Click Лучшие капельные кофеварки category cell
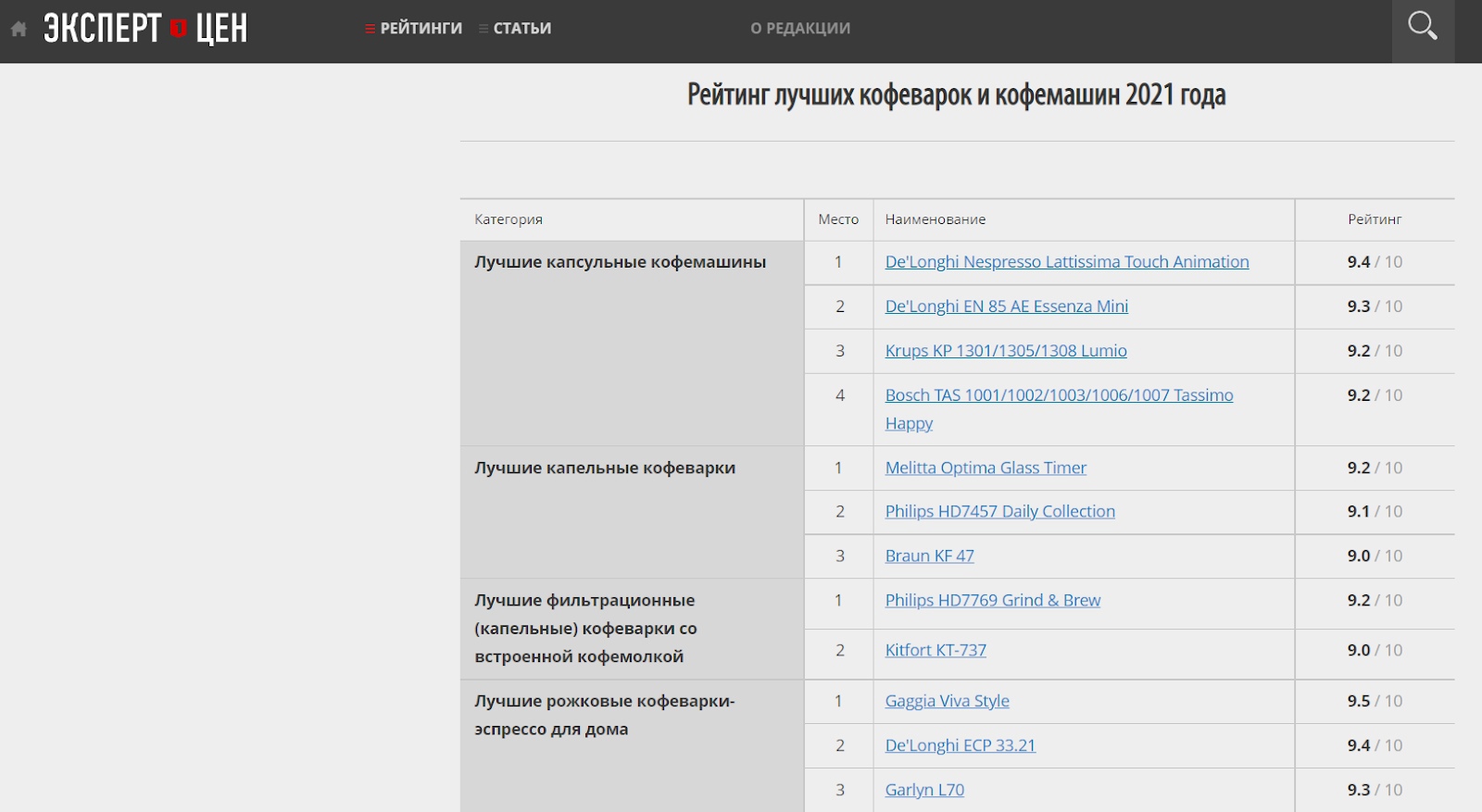The image size is (1482, 812). click(632, 512)
